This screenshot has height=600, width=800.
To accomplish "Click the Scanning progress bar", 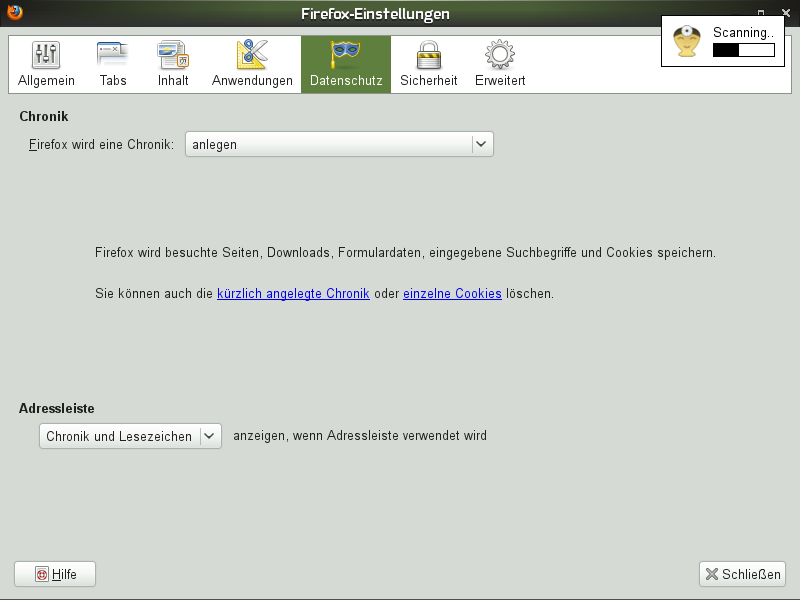I will [x=744, y=50].
